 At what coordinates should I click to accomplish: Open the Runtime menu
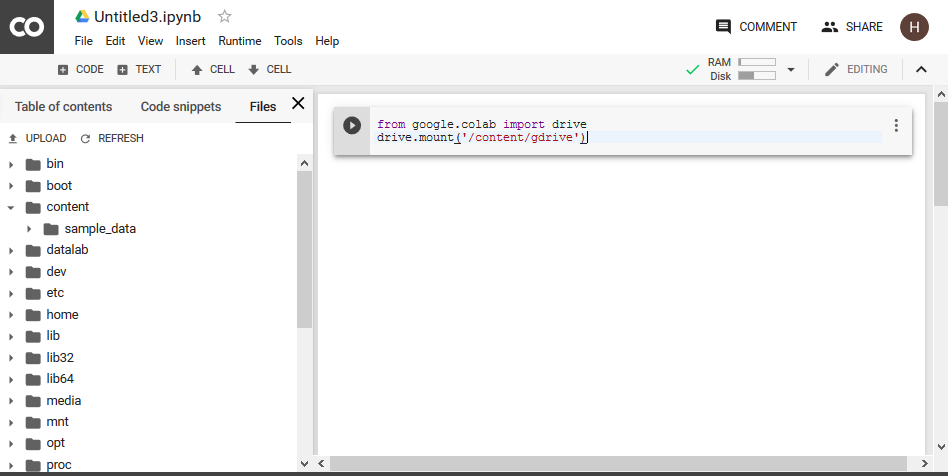point(239,41)
